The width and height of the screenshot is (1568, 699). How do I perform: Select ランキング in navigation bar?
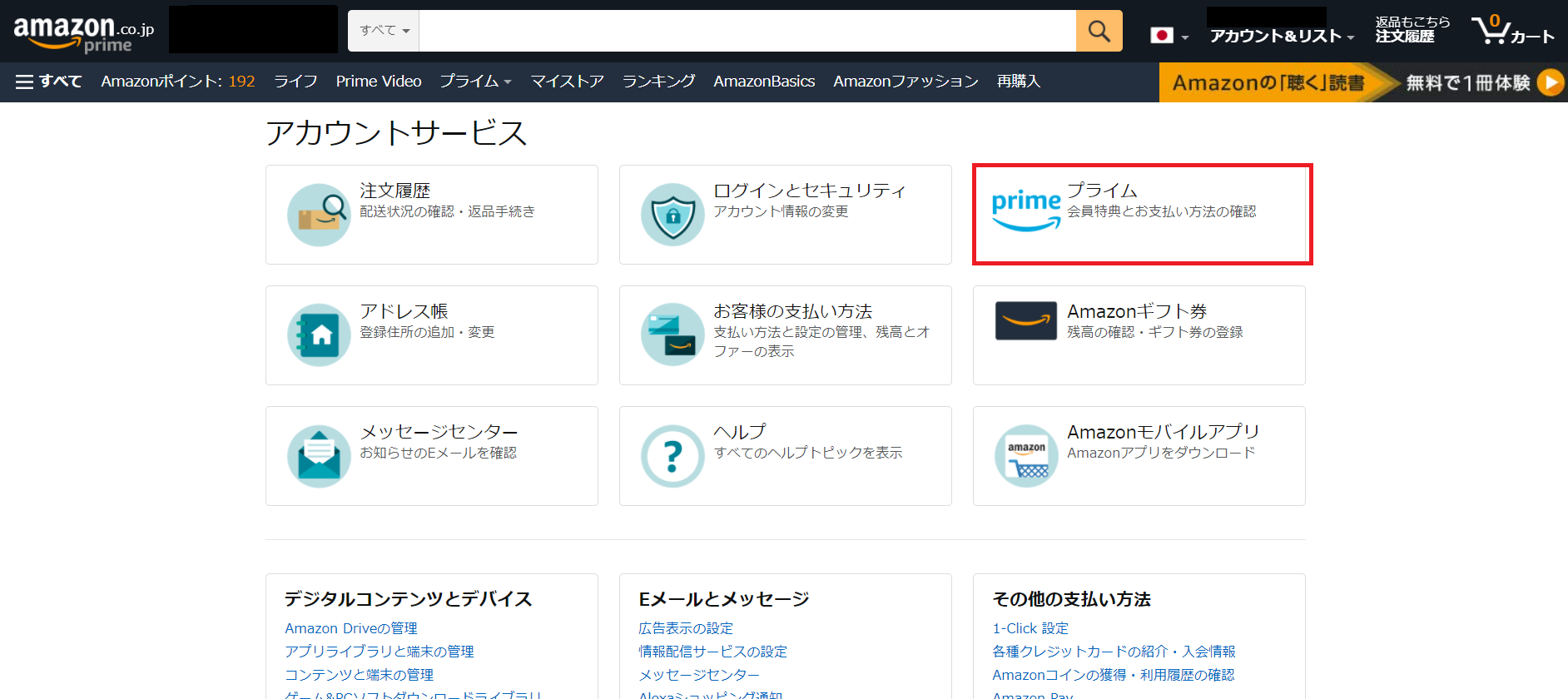tap(658, 82)
